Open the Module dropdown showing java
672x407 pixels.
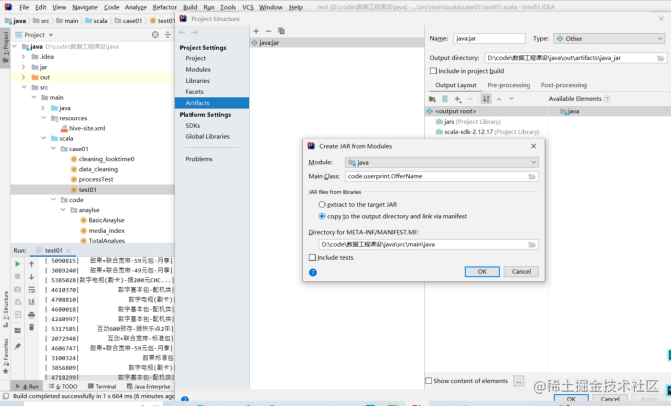point(442,162)
